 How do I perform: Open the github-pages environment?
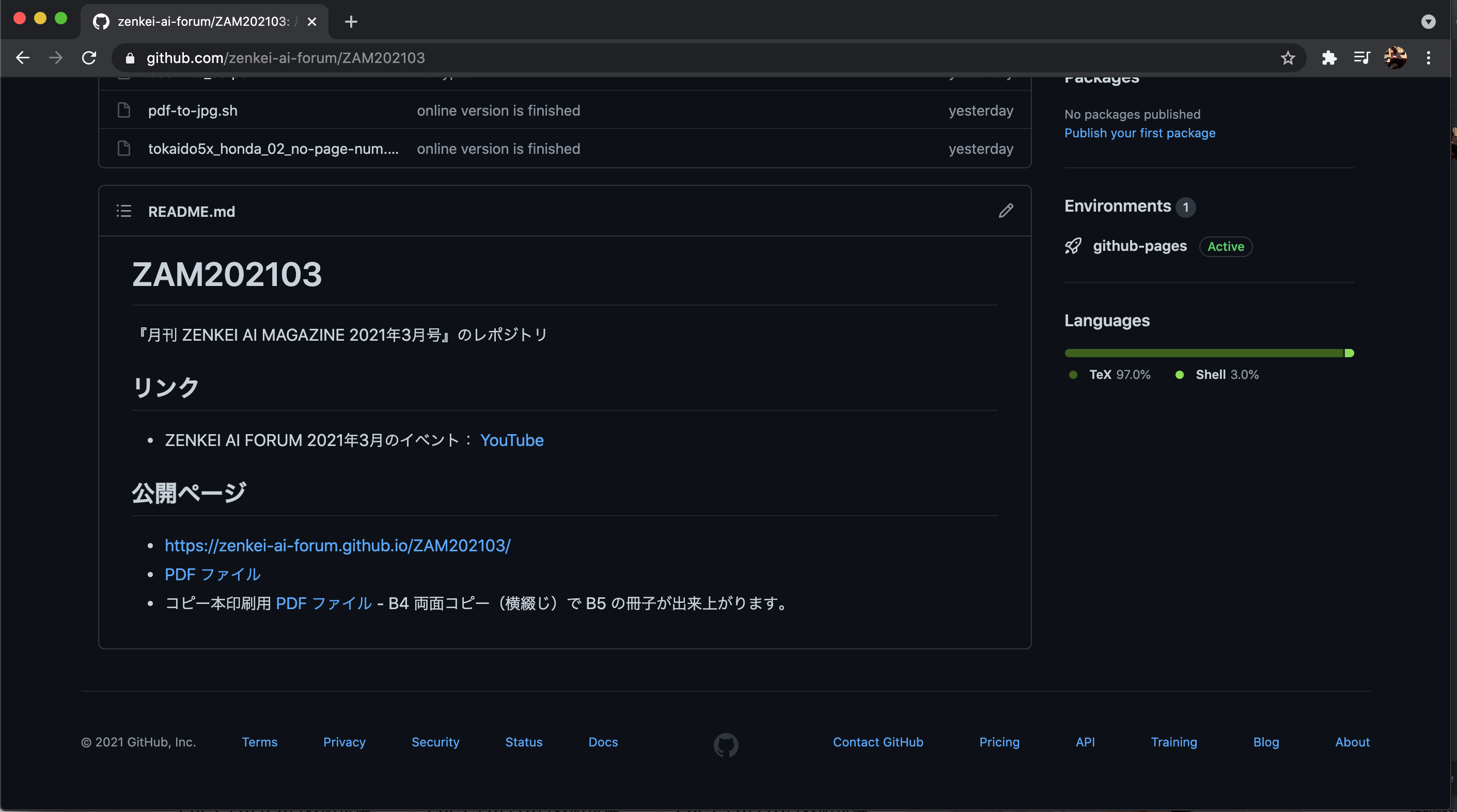(x=1140, y=246)
